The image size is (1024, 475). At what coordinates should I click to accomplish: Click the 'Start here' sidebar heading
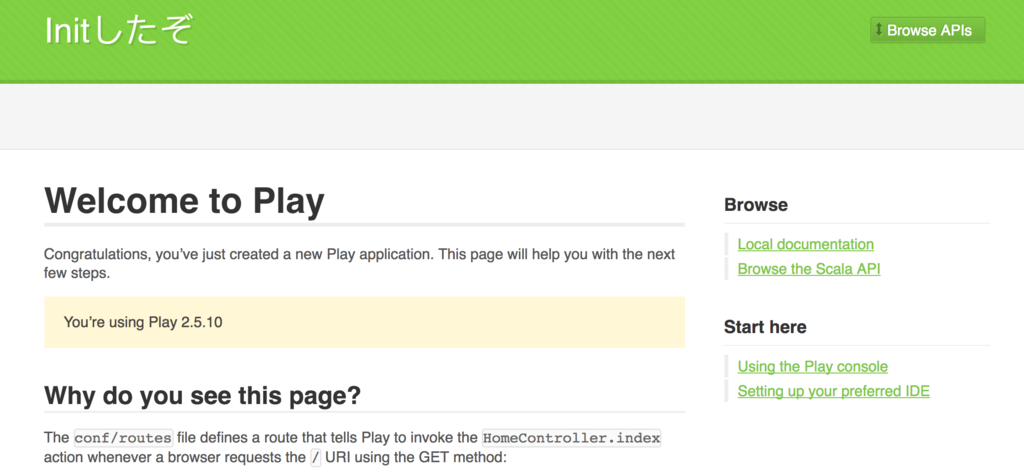765,327
